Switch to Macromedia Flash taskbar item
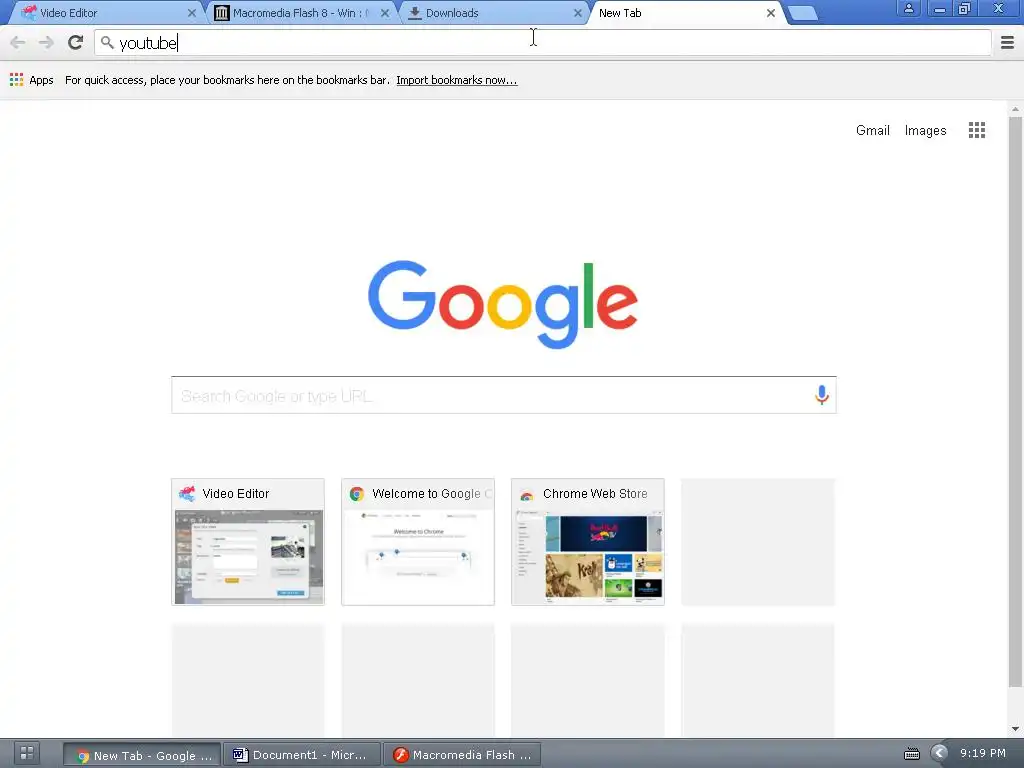The height and width of the screenshot is (768, 1024). [x=462, y=755]
